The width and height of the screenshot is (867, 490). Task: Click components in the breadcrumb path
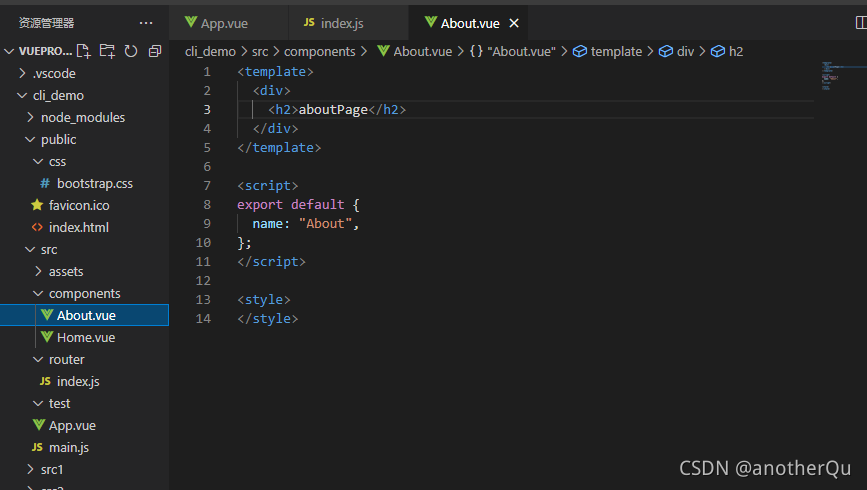pyautogui.click(x=320, y=51)
